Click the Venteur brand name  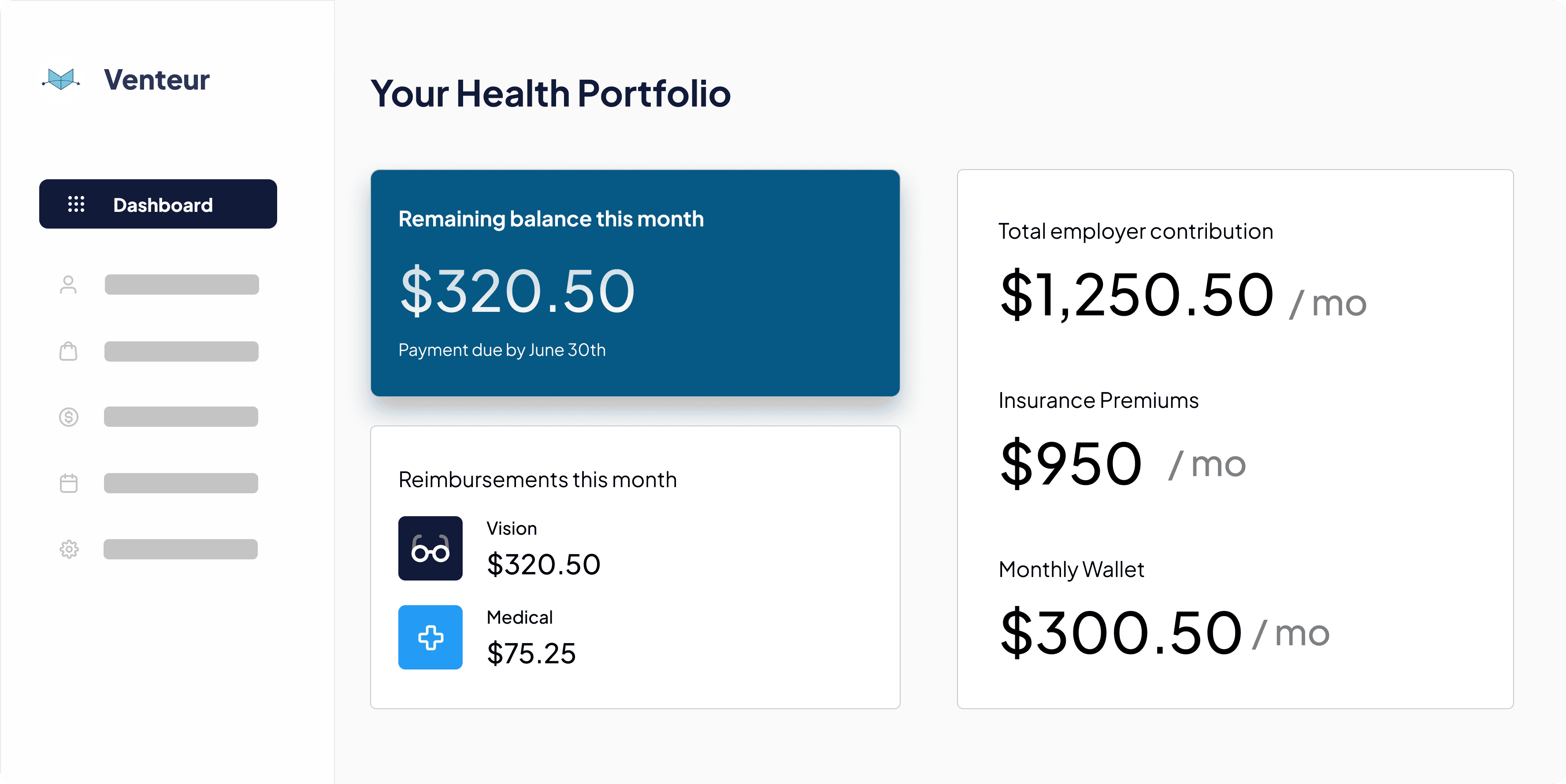pos(157,80)
